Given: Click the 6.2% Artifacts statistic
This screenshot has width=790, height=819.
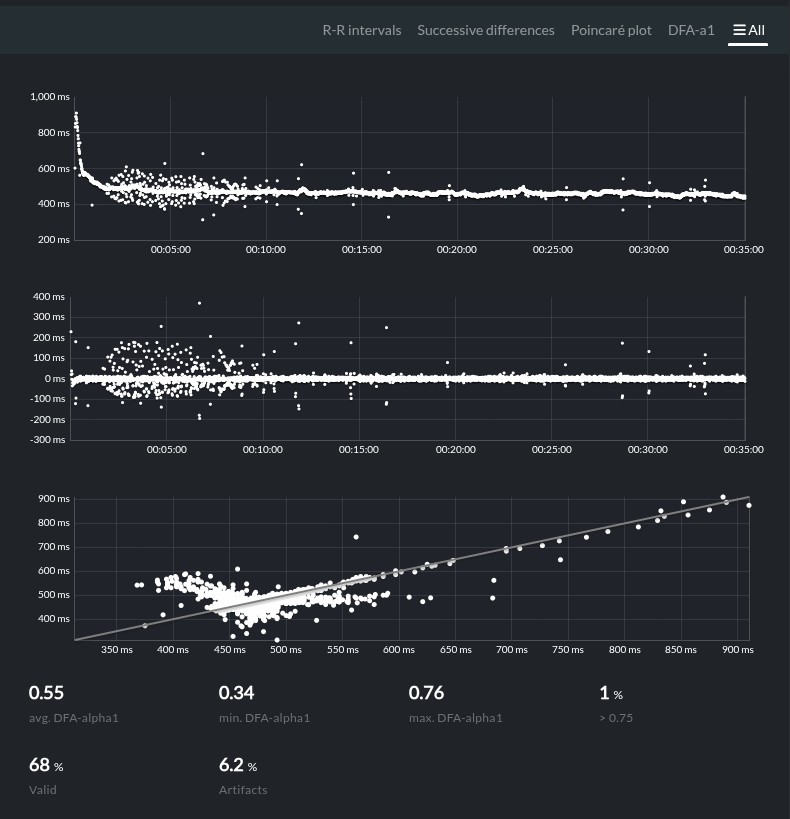Looking at the screenshot, I should tap(238, 765).
